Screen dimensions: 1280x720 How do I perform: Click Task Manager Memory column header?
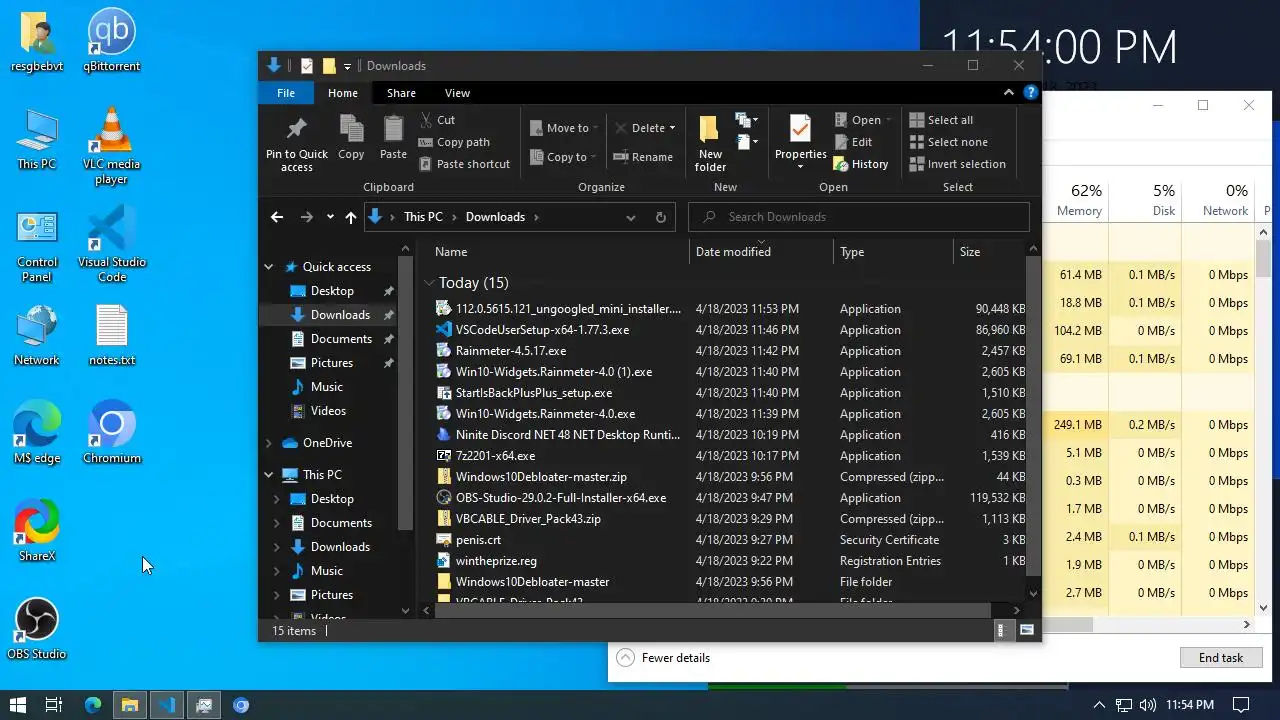1075,200
